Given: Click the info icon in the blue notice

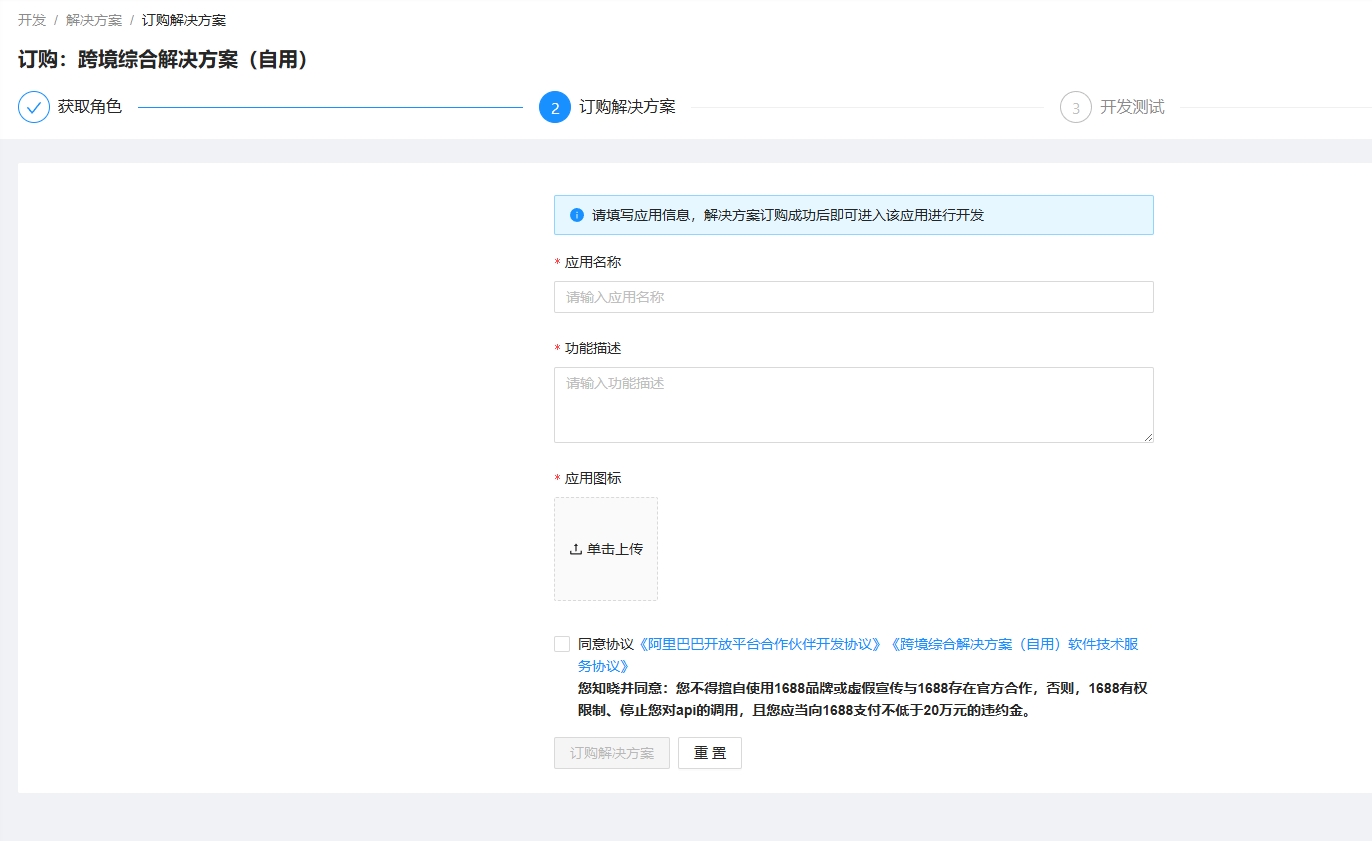Looking at the screenshot, I should tap(577, 215).
